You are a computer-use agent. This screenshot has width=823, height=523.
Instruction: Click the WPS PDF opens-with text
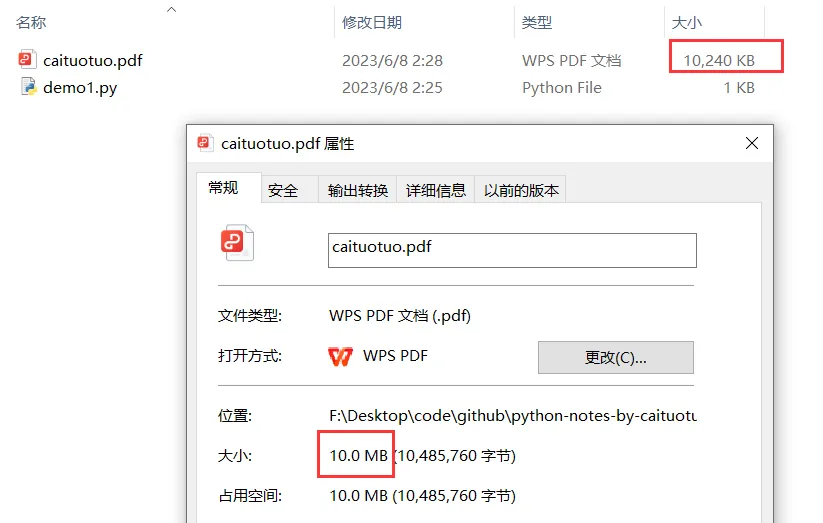[395, 356]
